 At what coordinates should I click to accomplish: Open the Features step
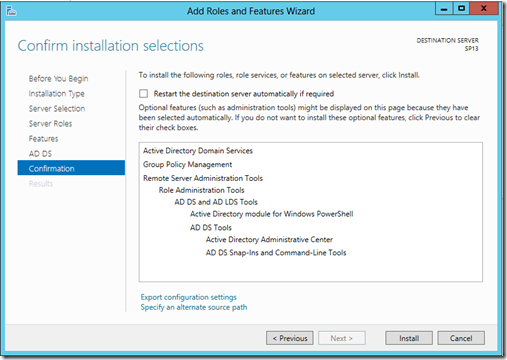43,139
